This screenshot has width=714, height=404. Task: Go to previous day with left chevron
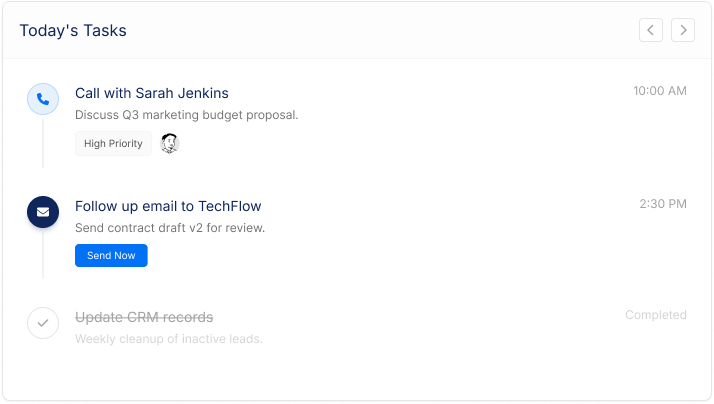pyautogui.click(x=651, y=30)
